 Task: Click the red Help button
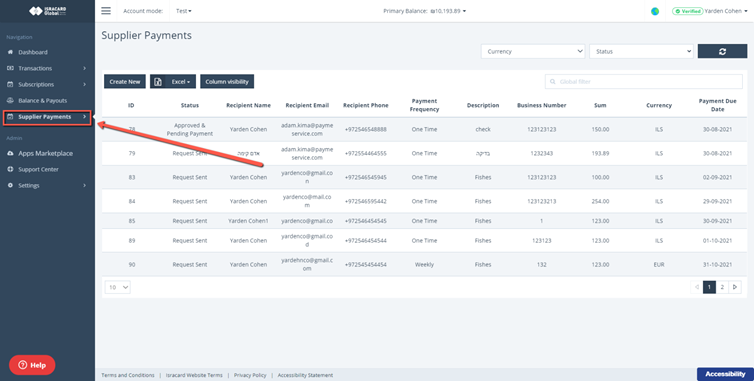(x=32, y=365)
